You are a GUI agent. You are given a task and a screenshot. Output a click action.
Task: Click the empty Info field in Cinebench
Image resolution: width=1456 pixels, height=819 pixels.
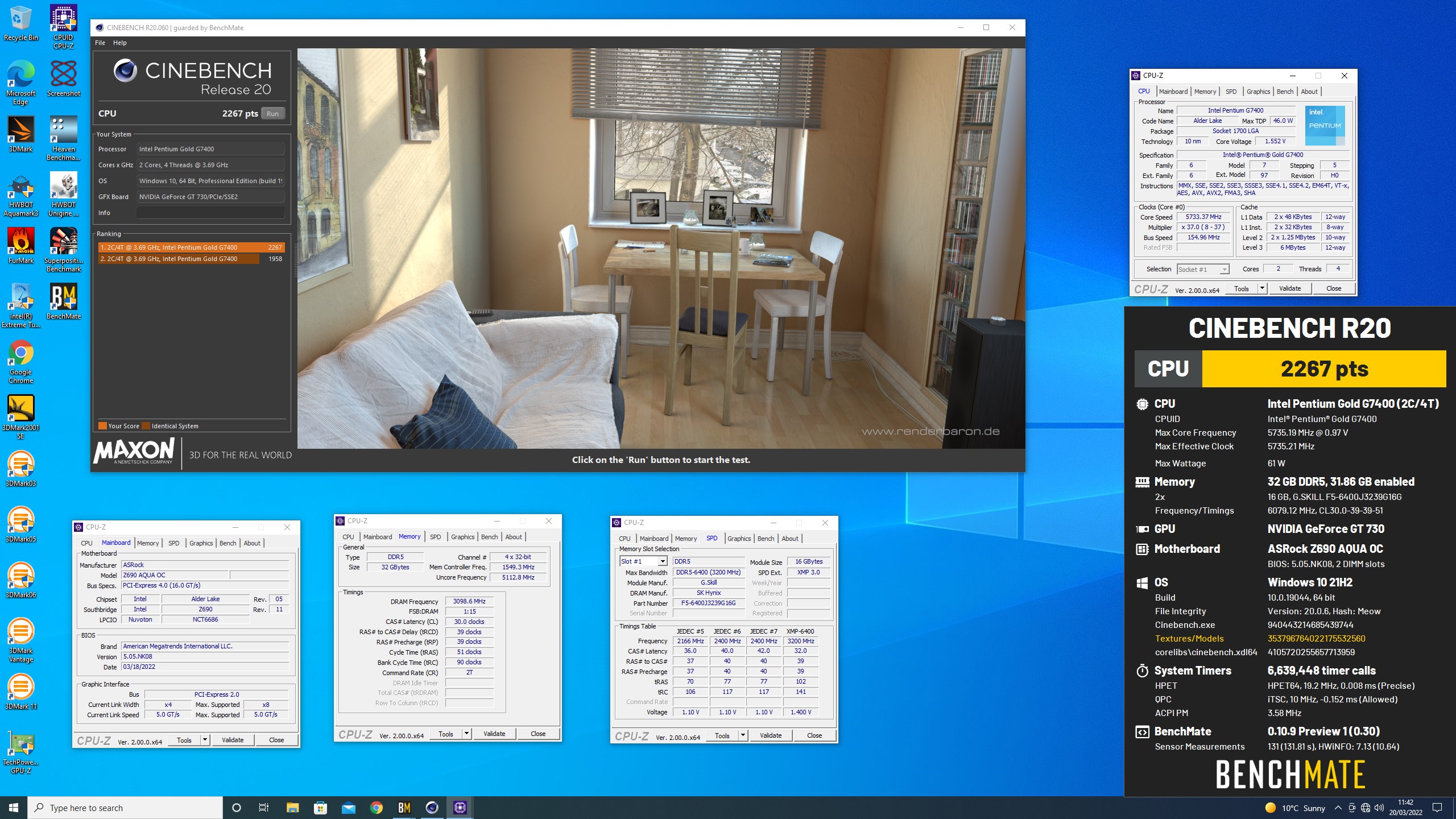point(210,213)
